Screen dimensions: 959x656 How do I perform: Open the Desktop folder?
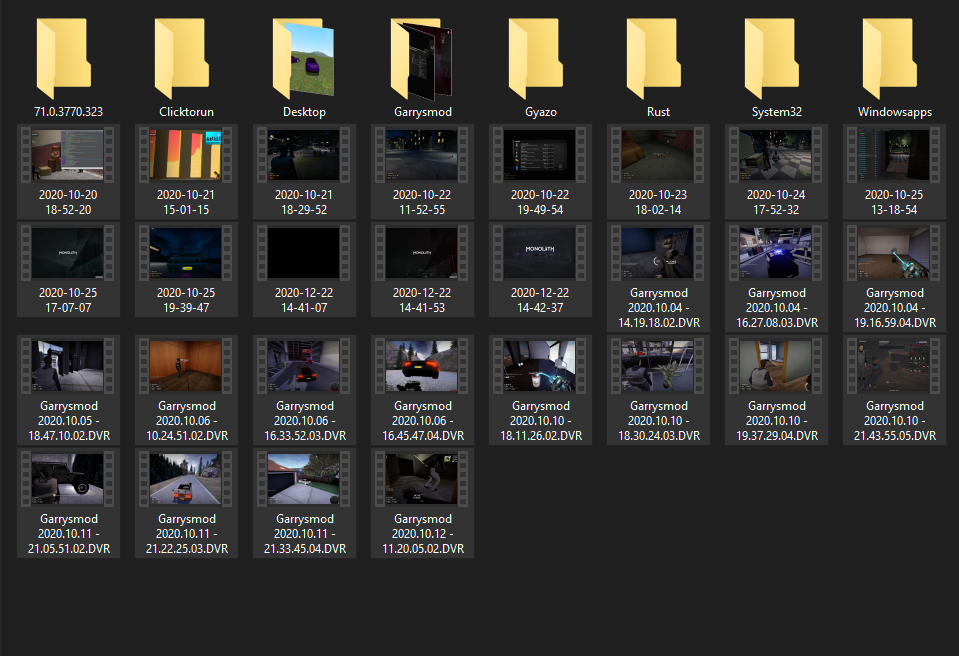pyautogui.click(x=304, y=67)
